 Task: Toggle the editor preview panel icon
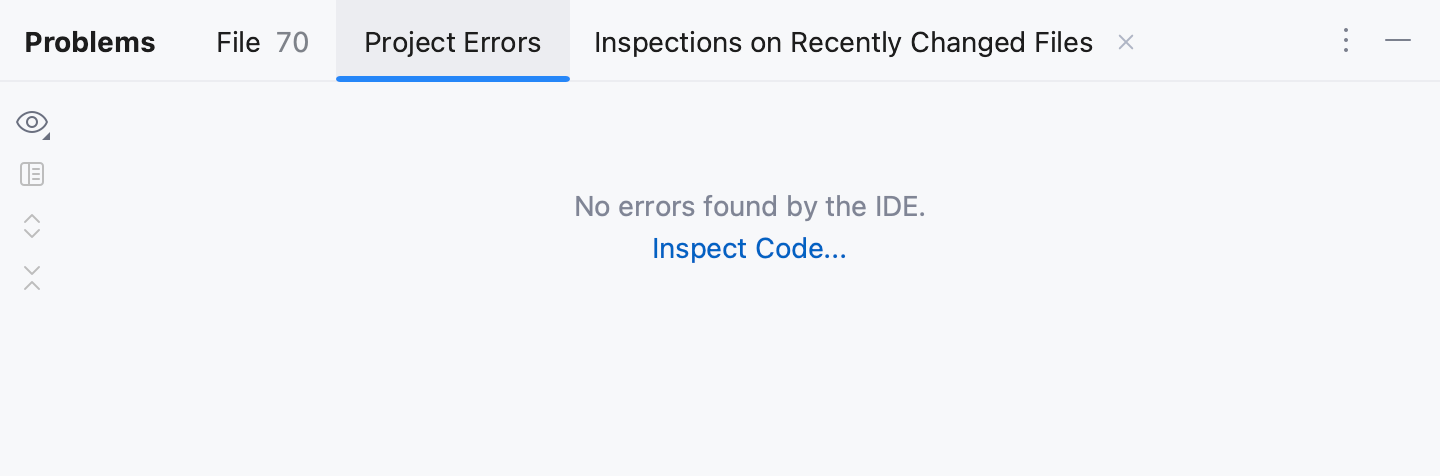[x=32, y=175]
